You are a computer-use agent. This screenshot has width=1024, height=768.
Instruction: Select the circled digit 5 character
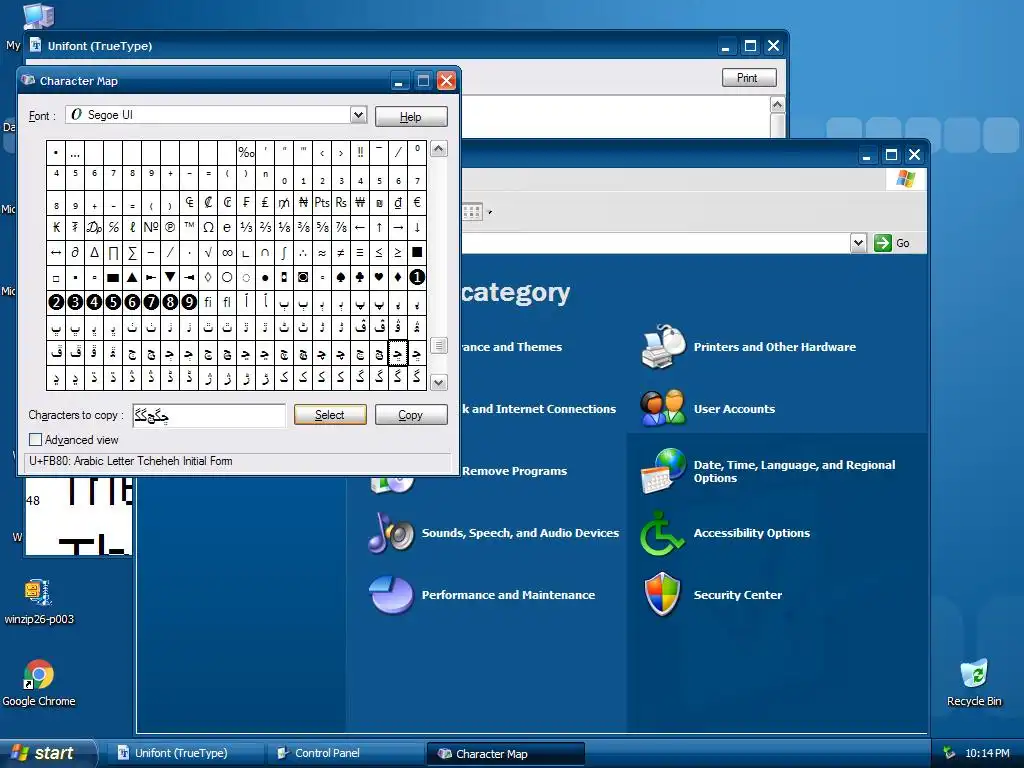pyautogui.click(x=113, y=302)
